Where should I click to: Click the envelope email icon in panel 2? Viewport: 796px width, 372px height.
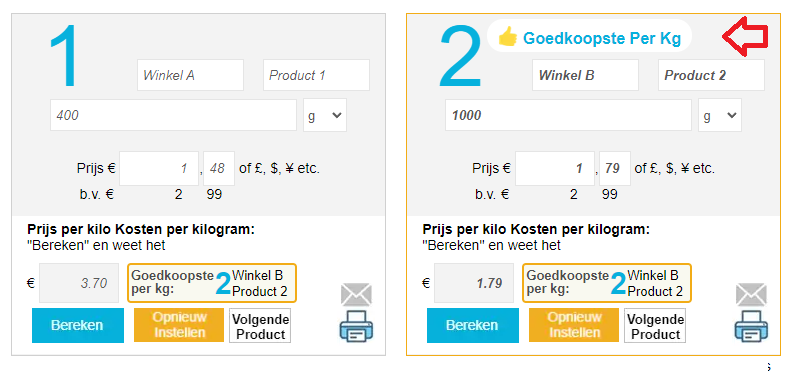click(751, 295)
